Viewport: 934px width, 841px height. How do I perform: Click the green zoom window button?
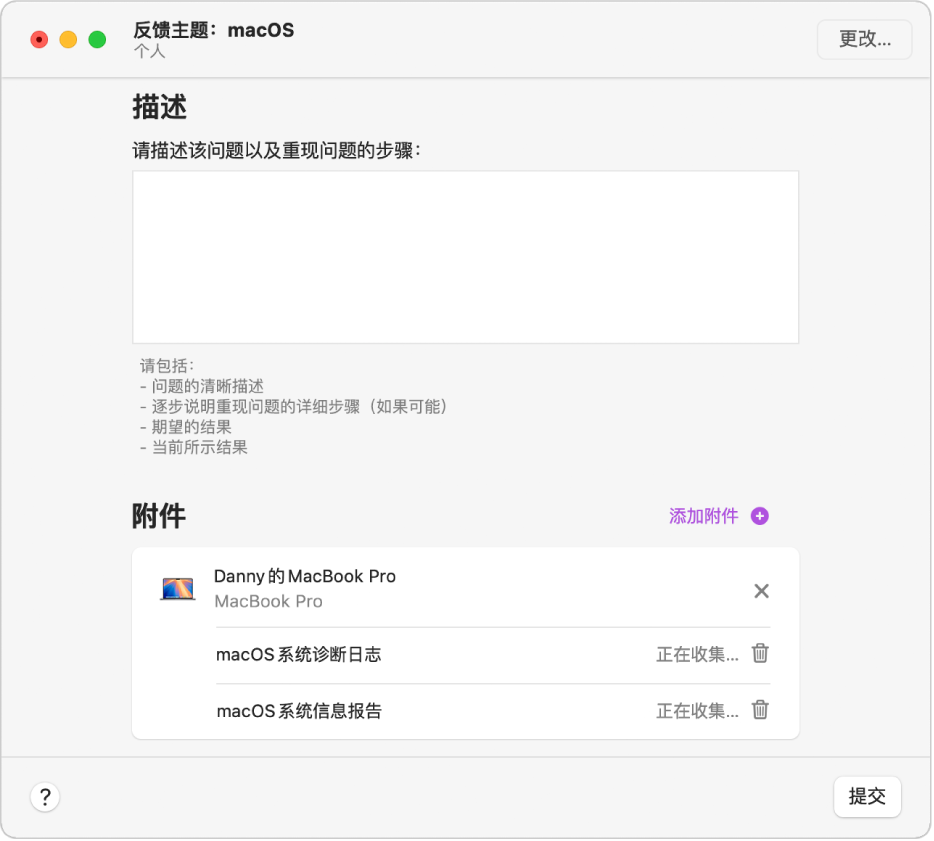click(x=97, y=40)
